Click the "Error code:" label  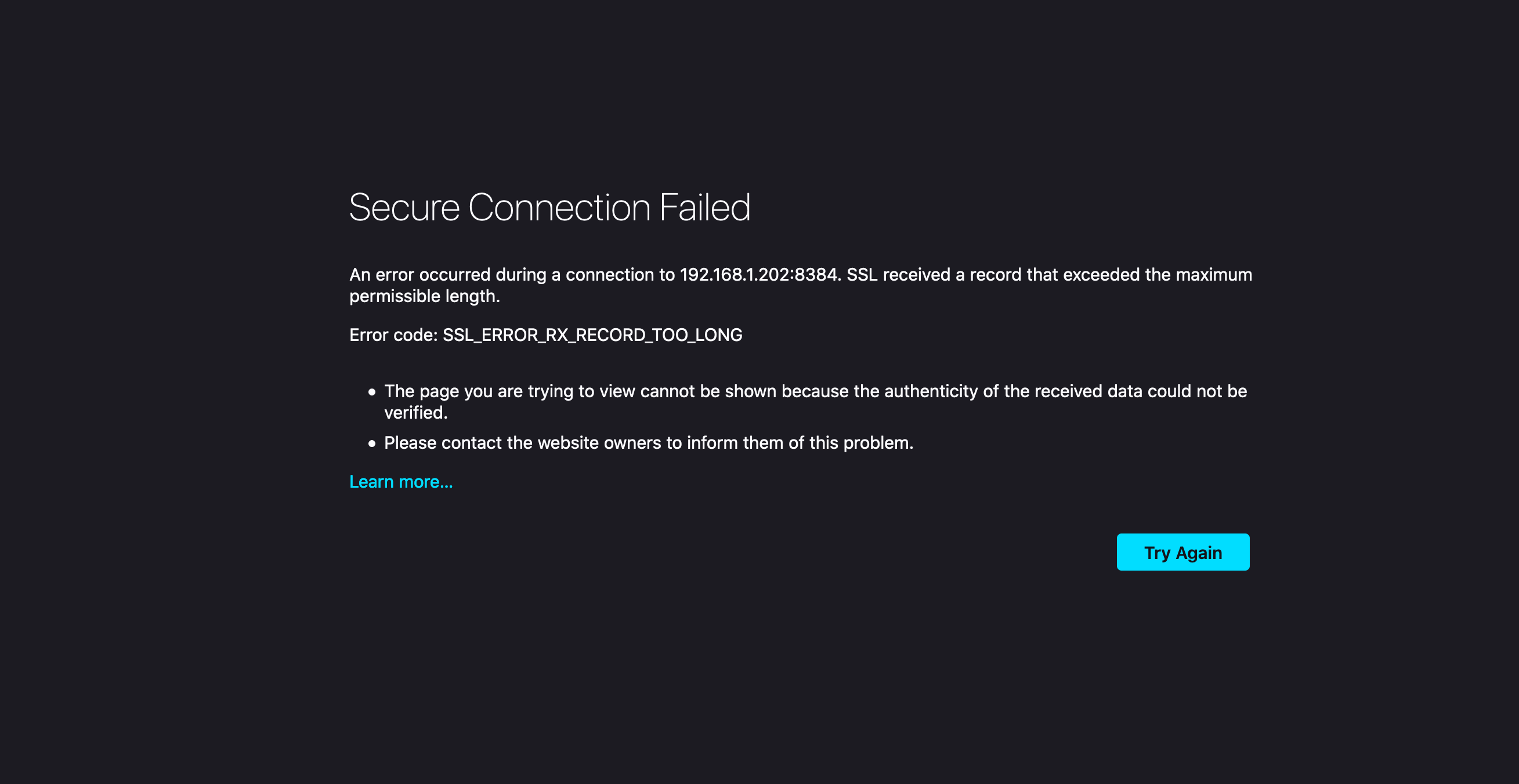pos(393,335)
